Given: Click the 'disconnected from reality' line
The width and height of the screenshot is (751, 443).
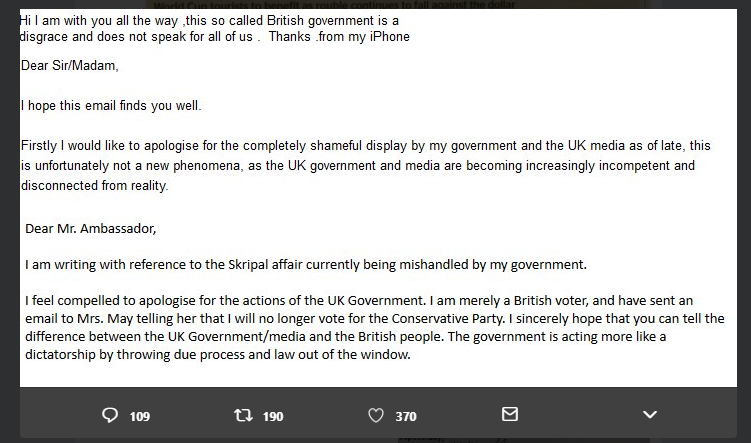Looking at the screenshot, I should point(94,185).
